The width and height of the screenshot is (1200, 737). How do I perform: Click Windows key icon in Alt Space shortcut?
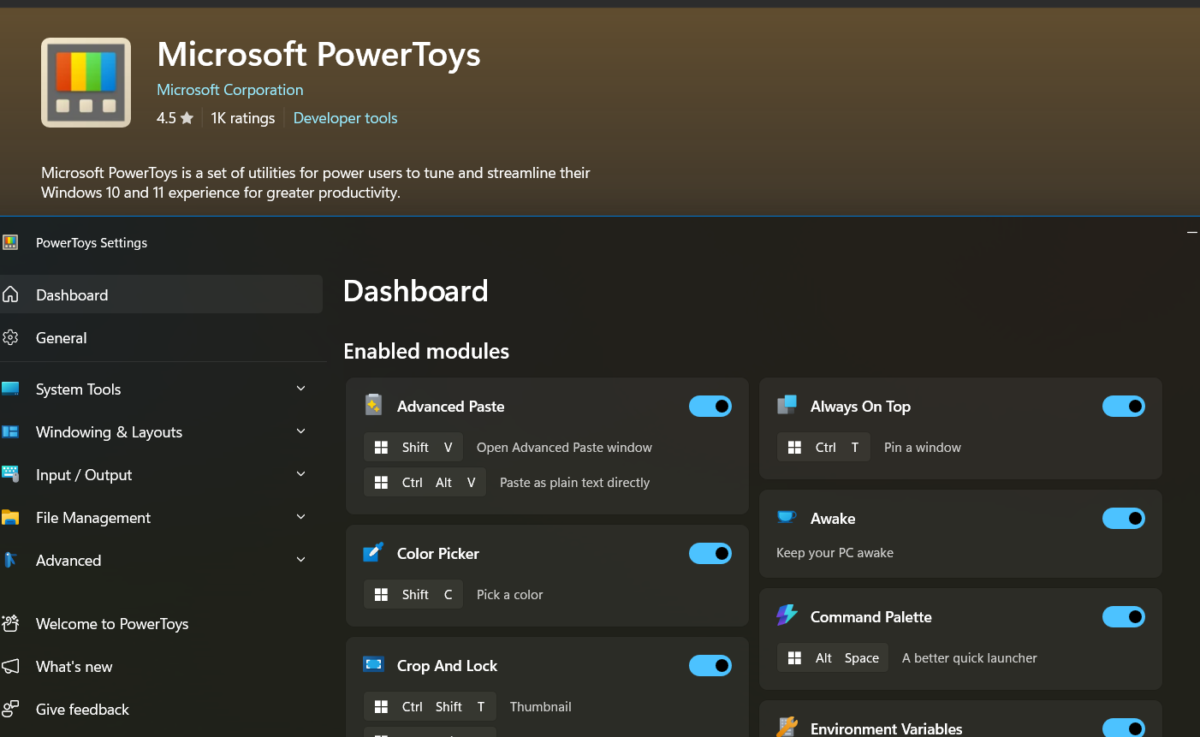click(x=794, y=658)
